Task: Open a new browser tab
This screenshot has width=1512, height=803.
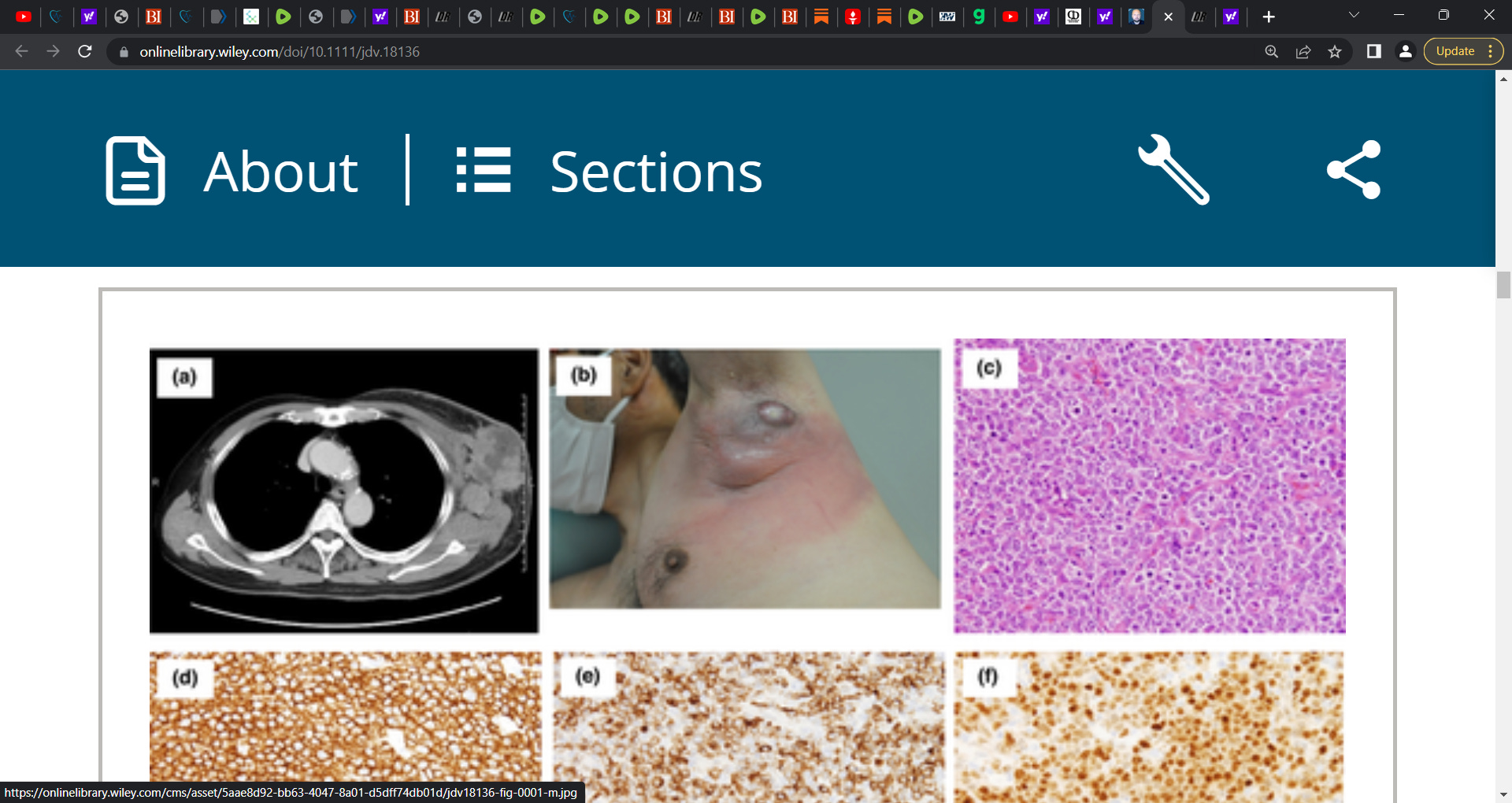Action: click(1268, 17)
